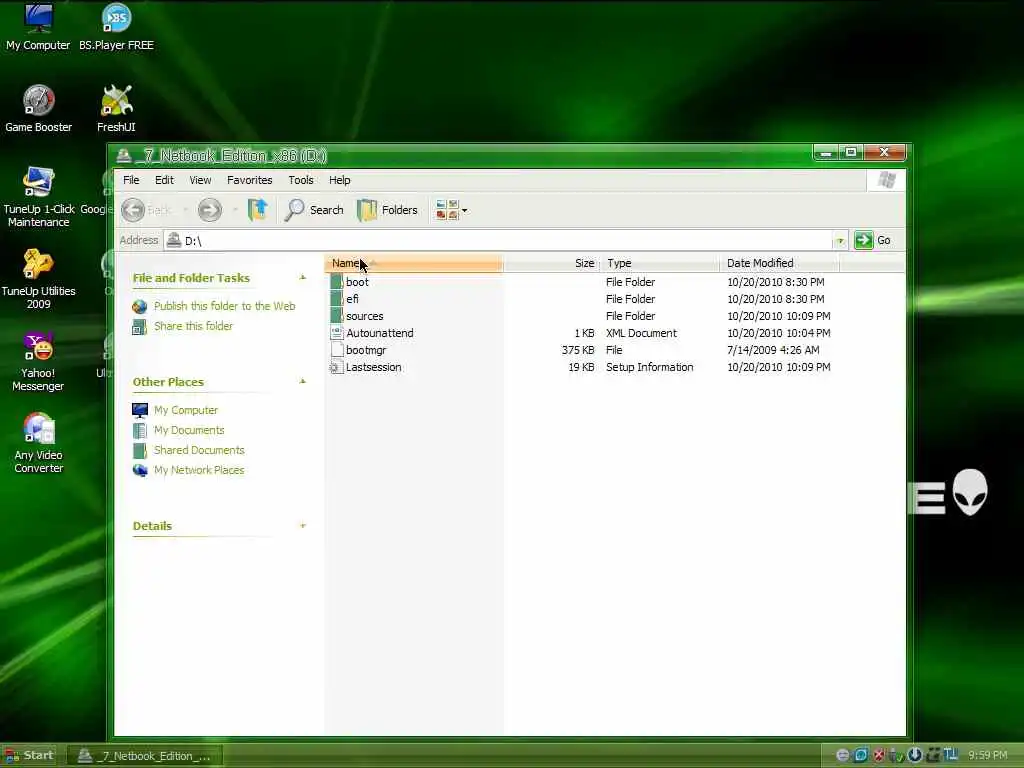The height and width of the screenshot is (768, 1024).
Task: Select the boot folder
Action: click(x=357, y=282)
